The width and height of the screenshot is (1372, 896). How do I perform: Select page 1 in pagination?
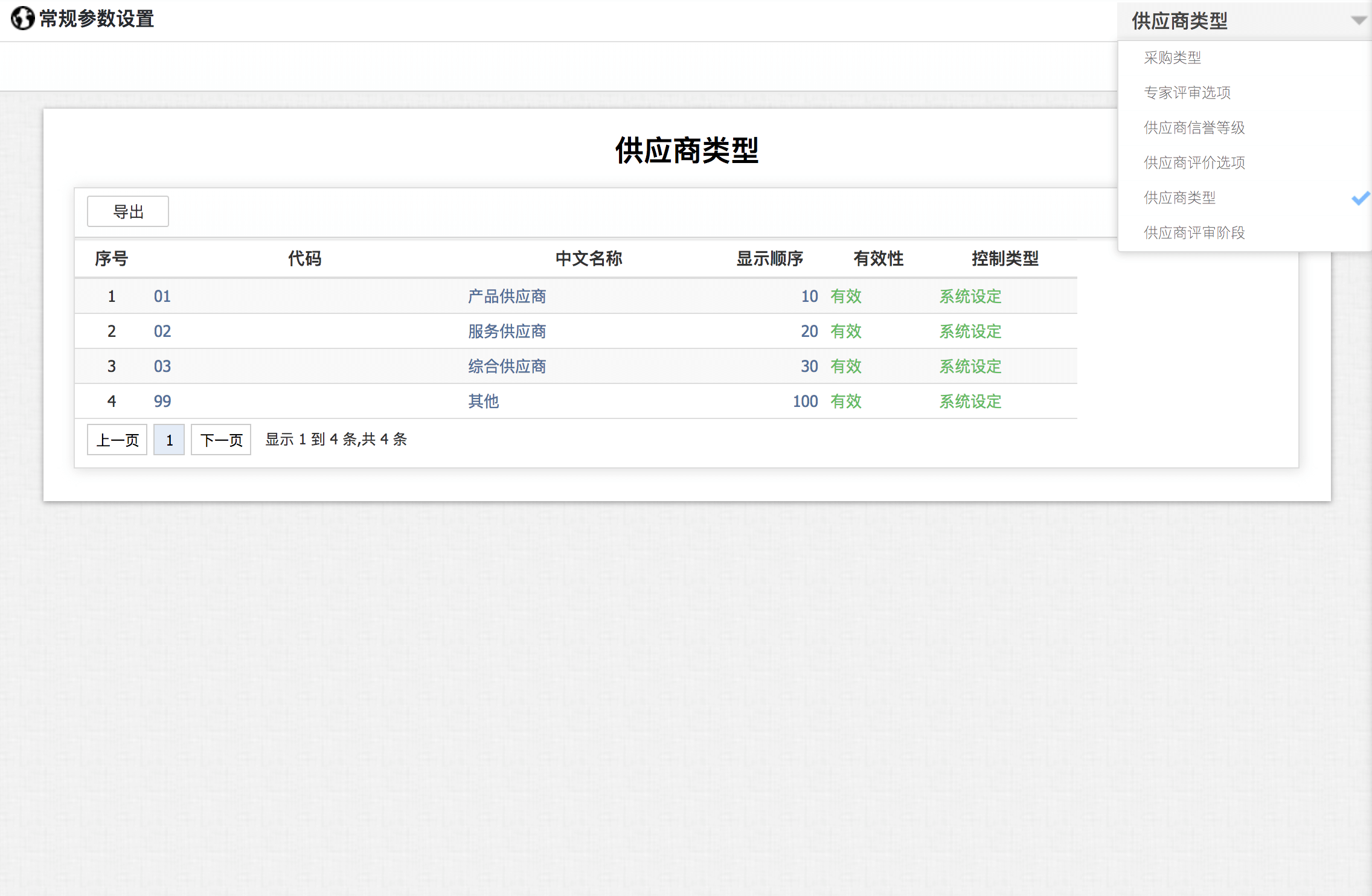tap(169, 440)
